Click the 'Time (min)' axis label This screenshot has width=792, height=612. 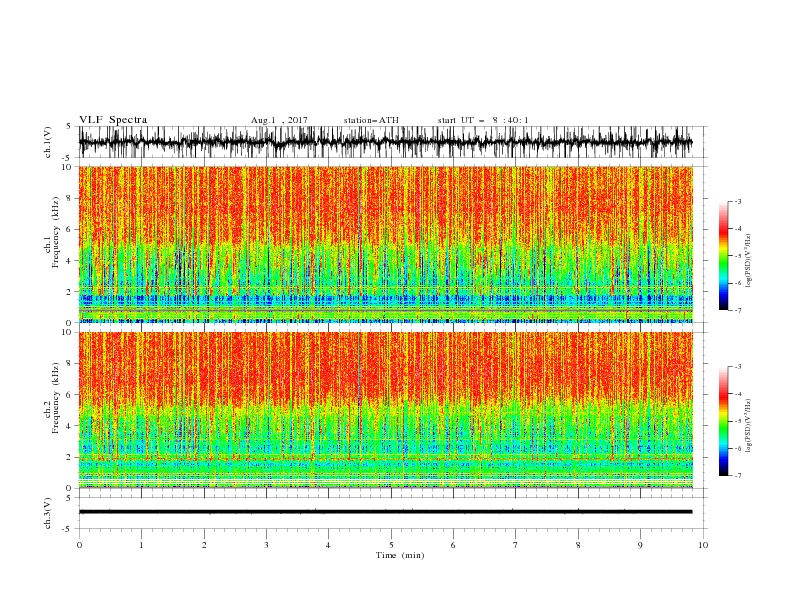[x=400, y=555]
